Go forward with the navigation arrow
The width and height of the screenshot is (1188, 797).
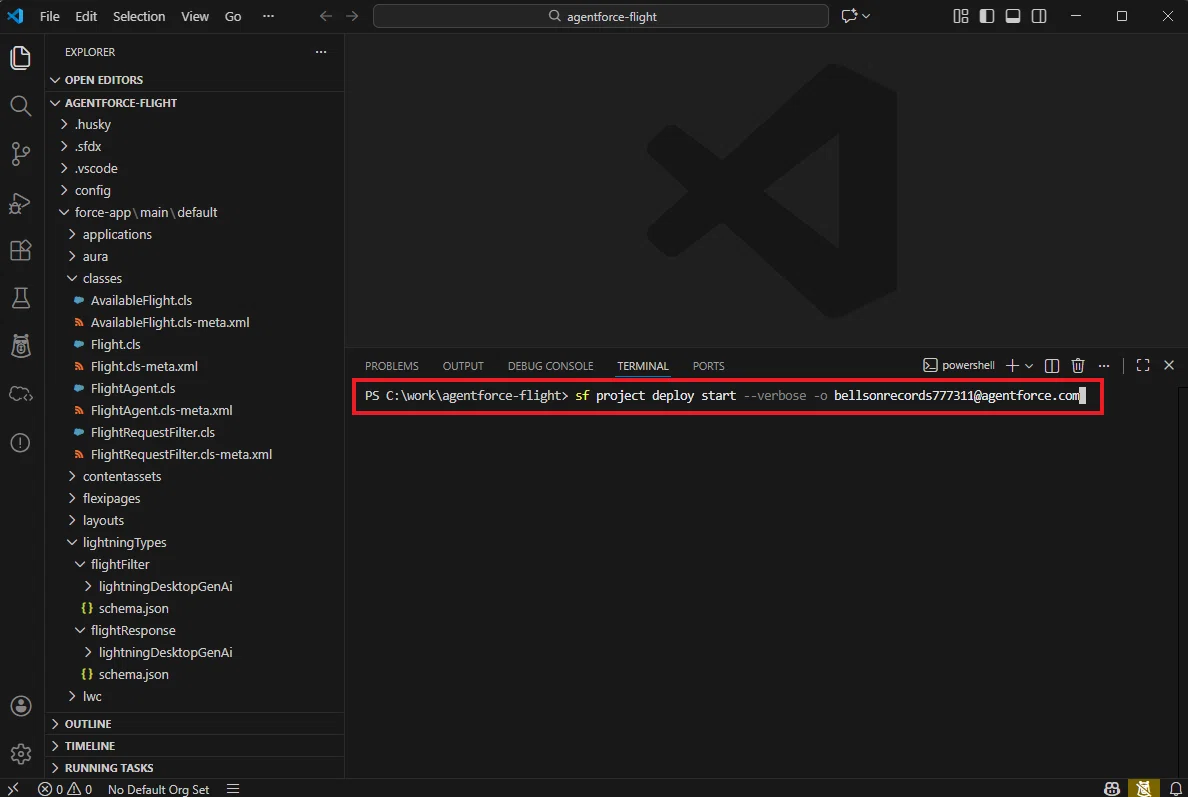pos(352,16)
